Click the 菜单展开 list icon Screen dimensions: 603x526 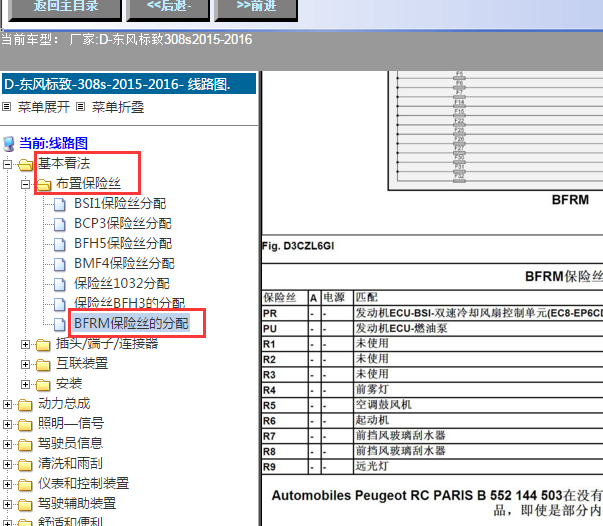point(7,107)
